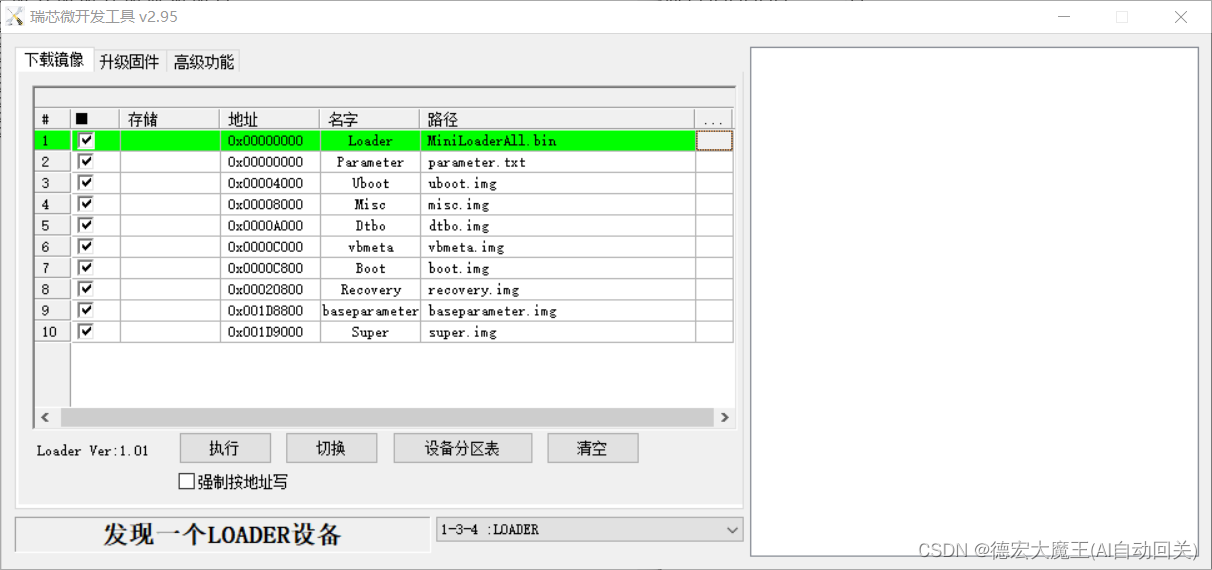Toggle the select-all header checkbox
This screenshot has height=570, width=1212.
[x=82, y=119]
